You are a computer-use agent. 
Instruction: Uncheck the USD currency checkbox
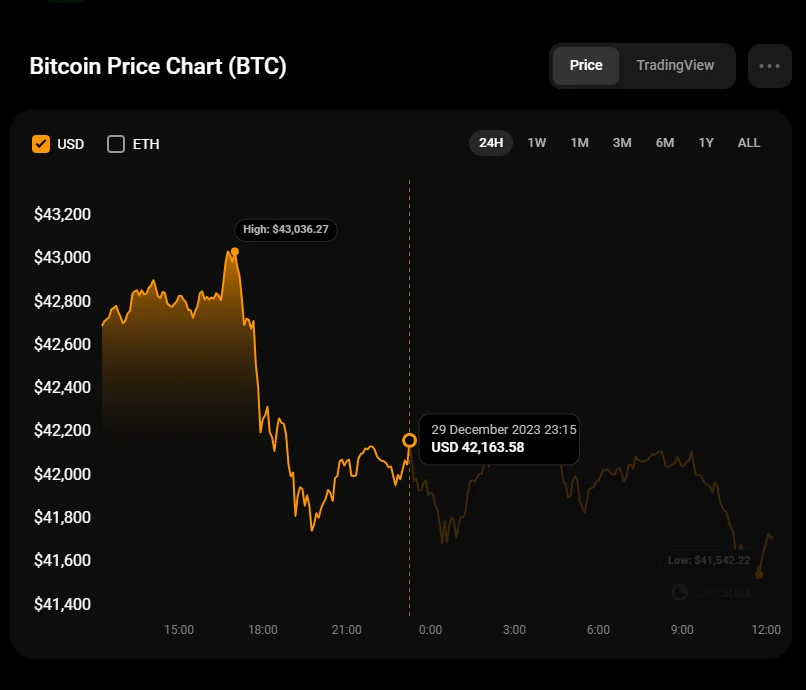click(x=41, y=144)
